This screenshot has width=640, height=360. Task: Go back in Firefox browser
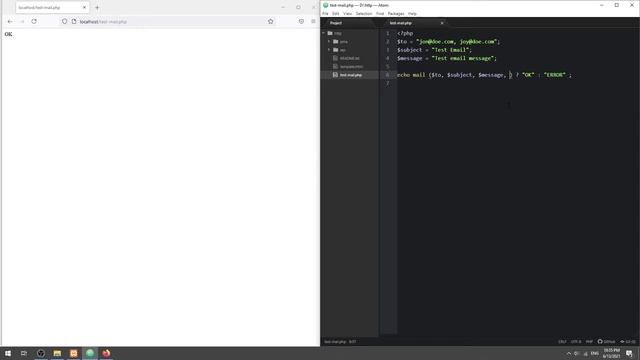[x=10, y=21]
